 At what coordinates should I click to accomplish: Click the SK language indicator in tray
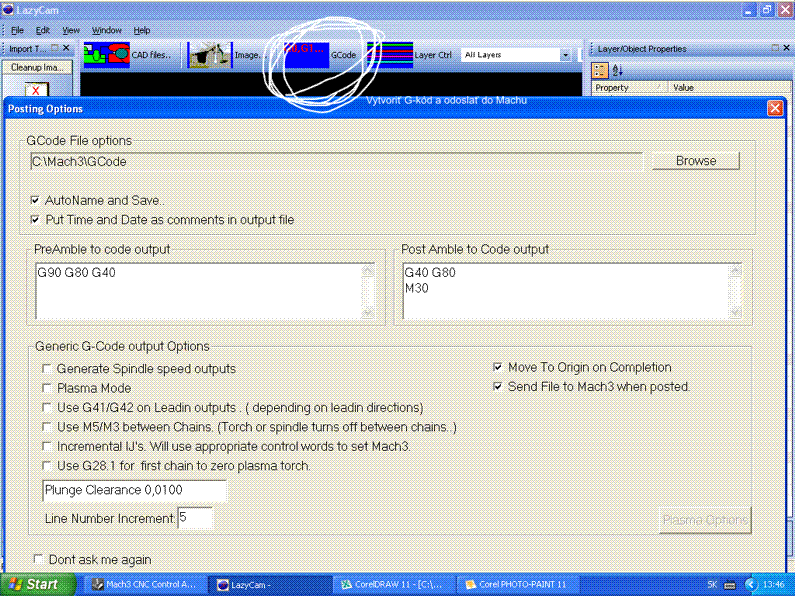tap(712, 584)
